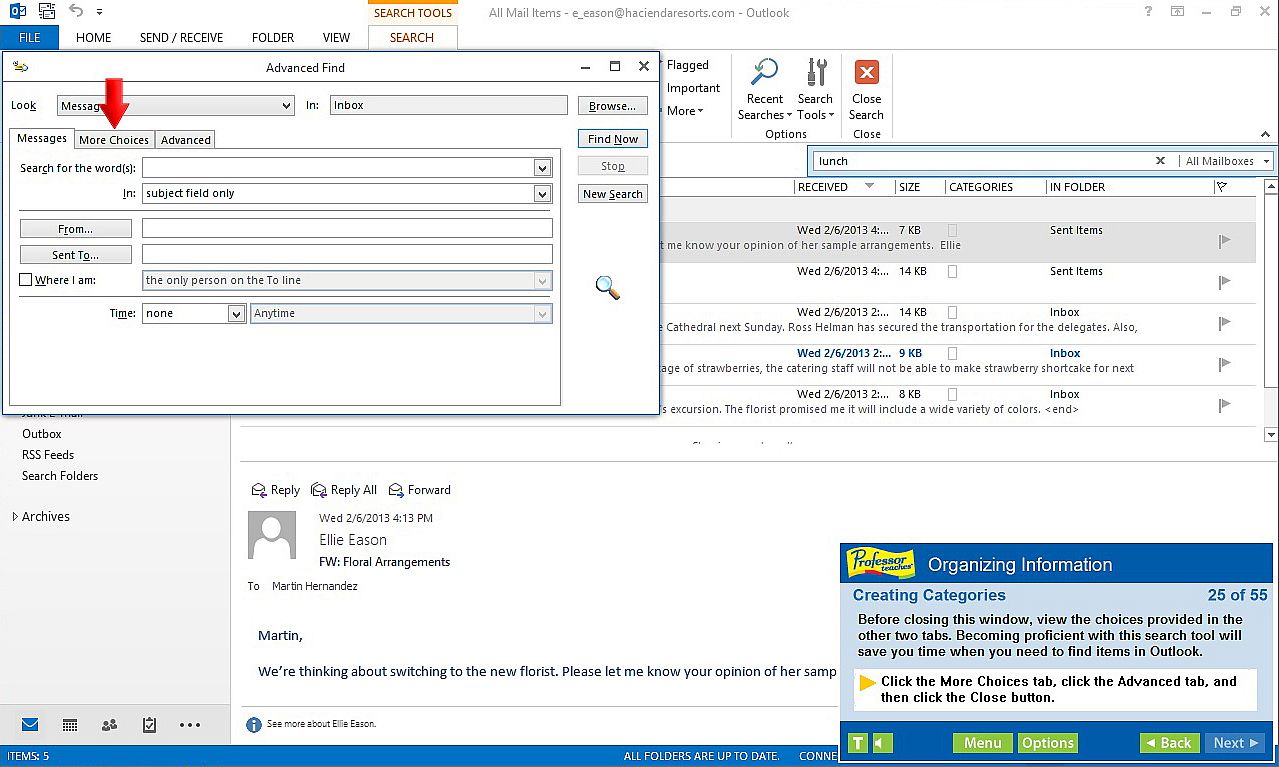
Task: Toggle category box for 8 KB message
Action: pos(952,394)
